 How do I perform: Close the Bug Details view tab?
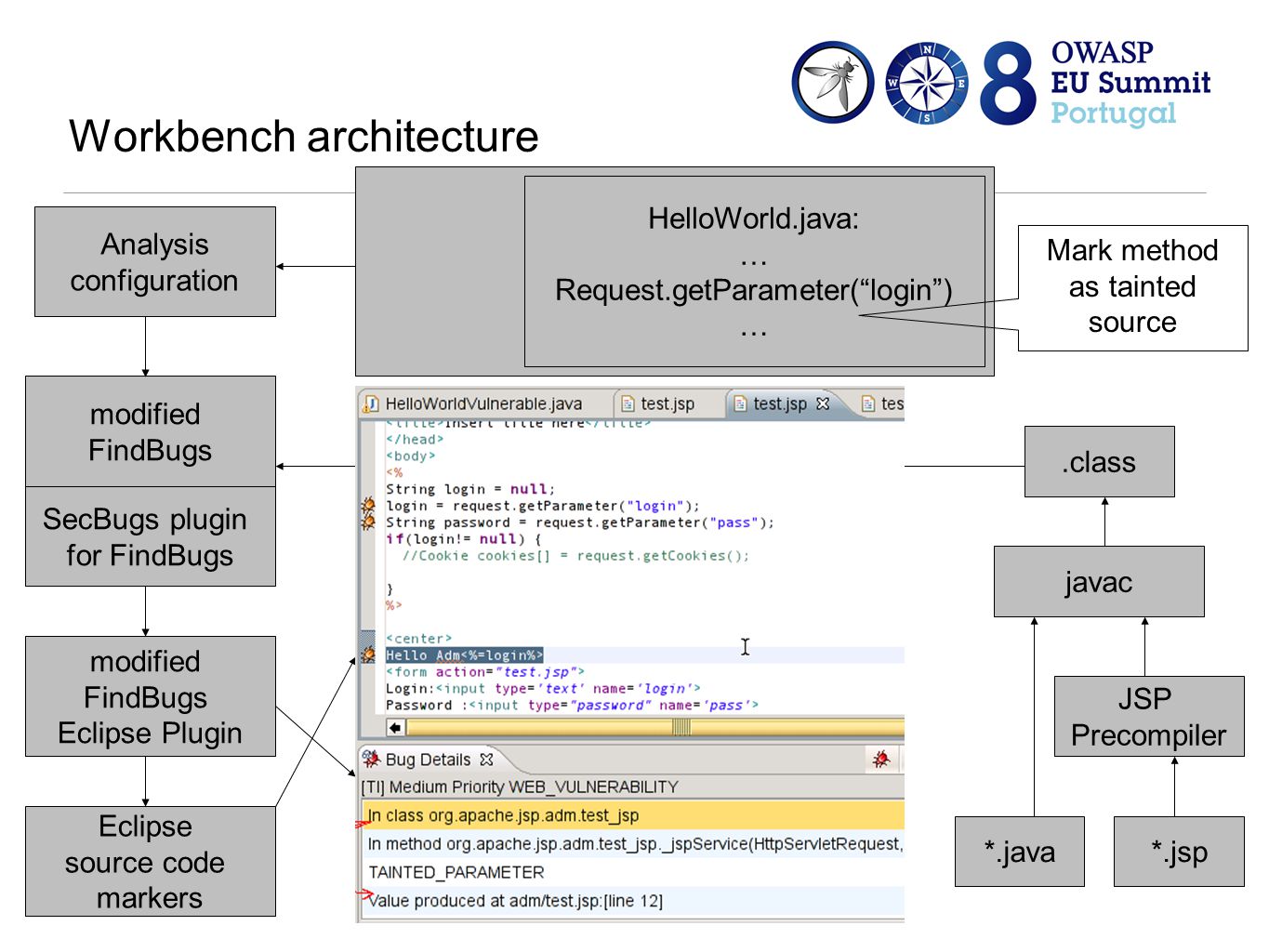[486, 760]
